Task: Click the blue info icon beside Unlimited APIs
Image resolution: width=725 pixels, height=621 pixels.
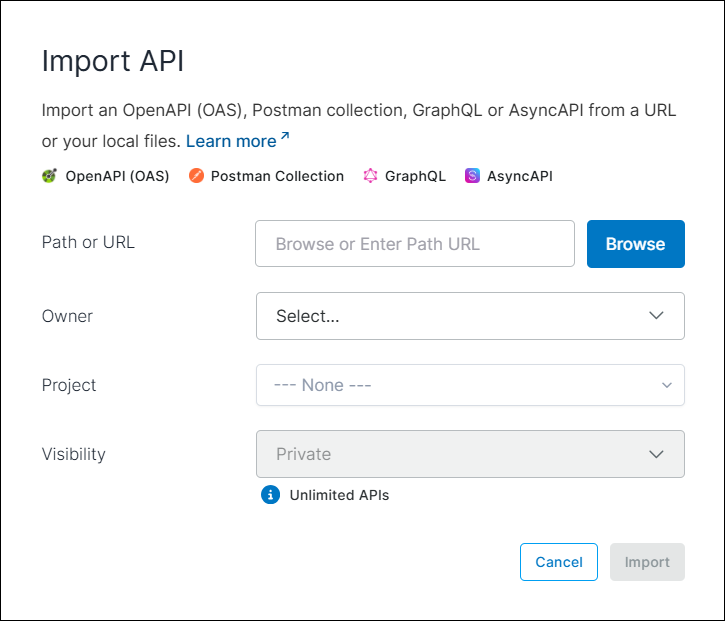Action: 270,495
